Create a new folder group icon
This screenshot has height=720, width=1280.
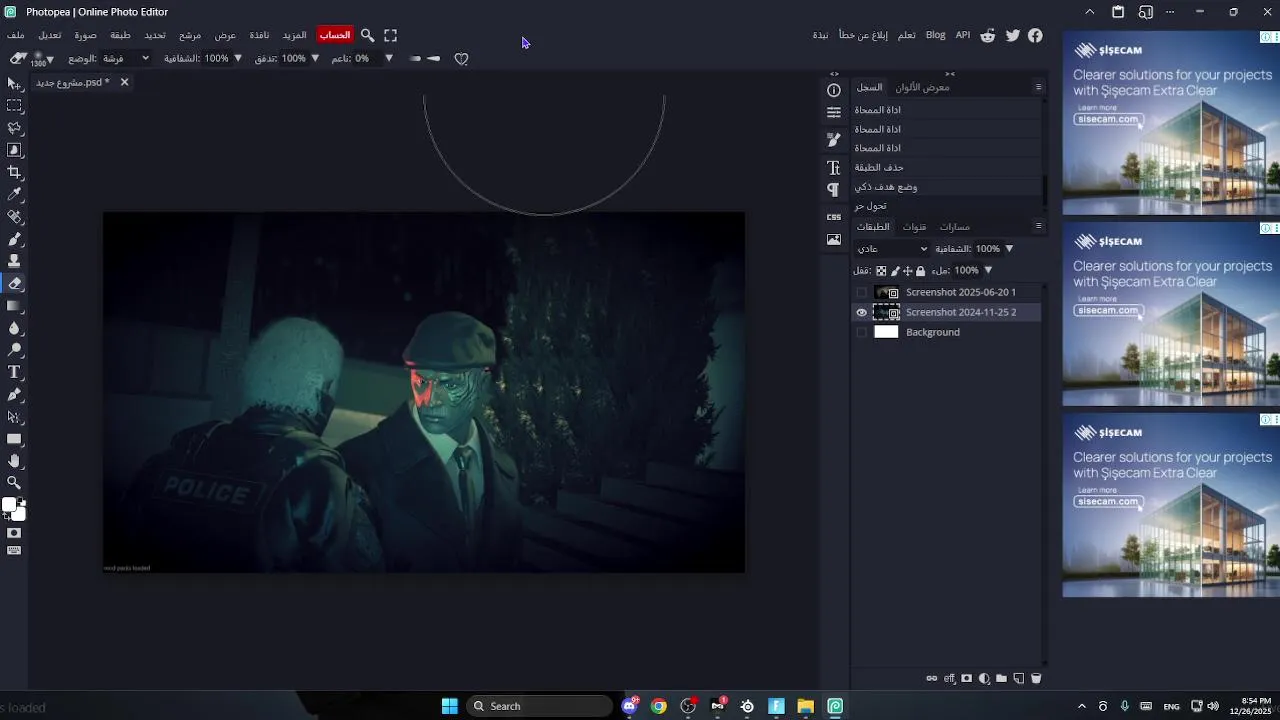click(1001, 678)
